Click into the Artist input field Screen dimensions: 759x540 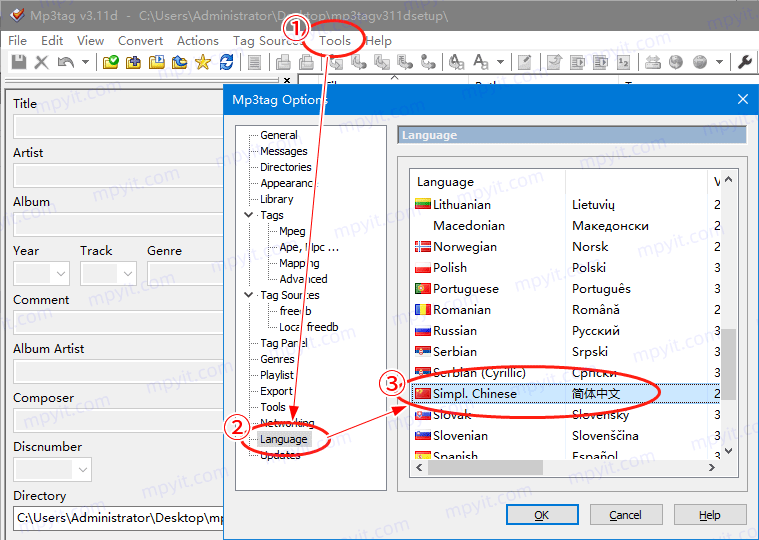(x=119, y=176)
